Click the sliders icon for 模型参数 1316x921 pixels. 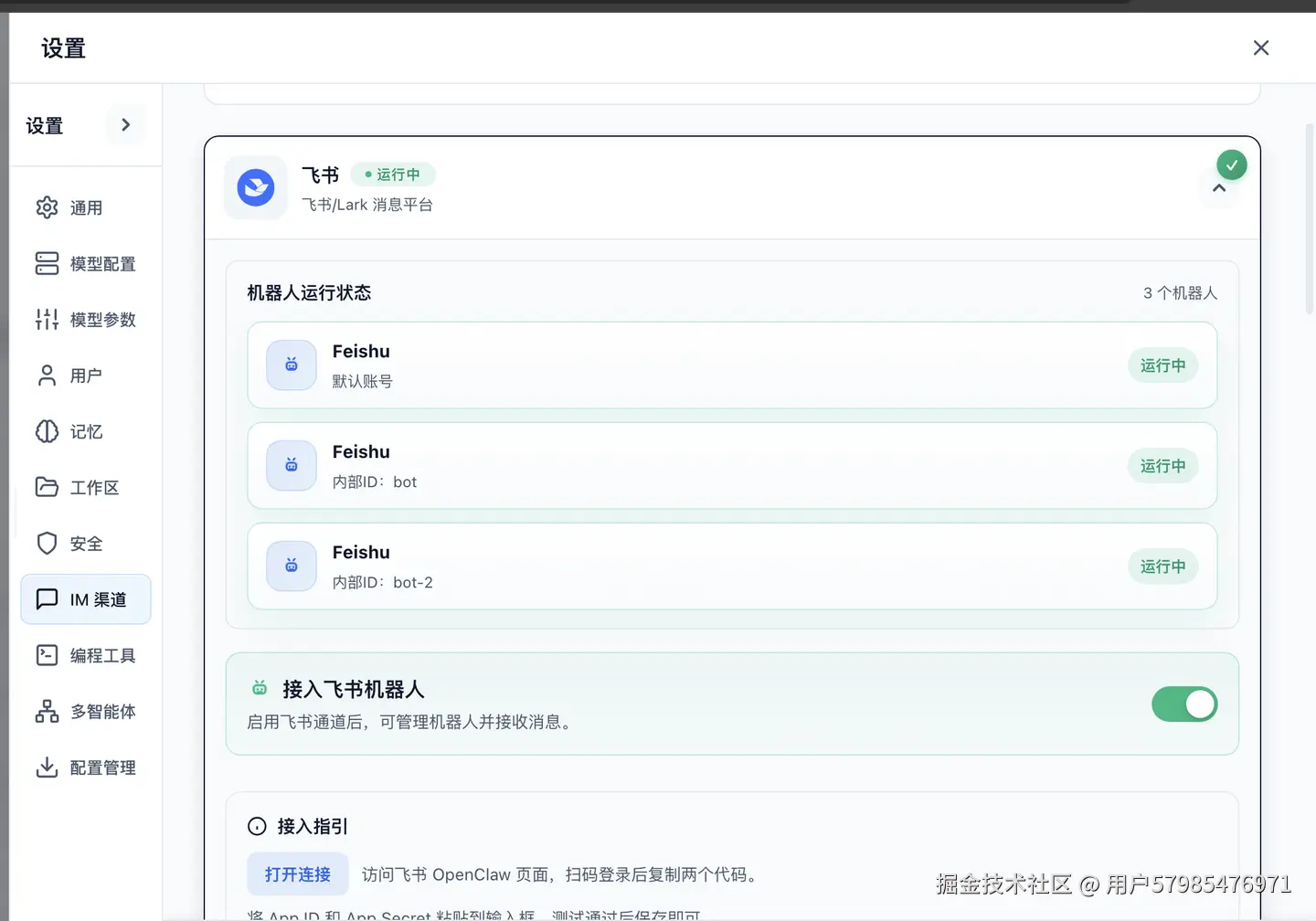click(x=47, y=319)
